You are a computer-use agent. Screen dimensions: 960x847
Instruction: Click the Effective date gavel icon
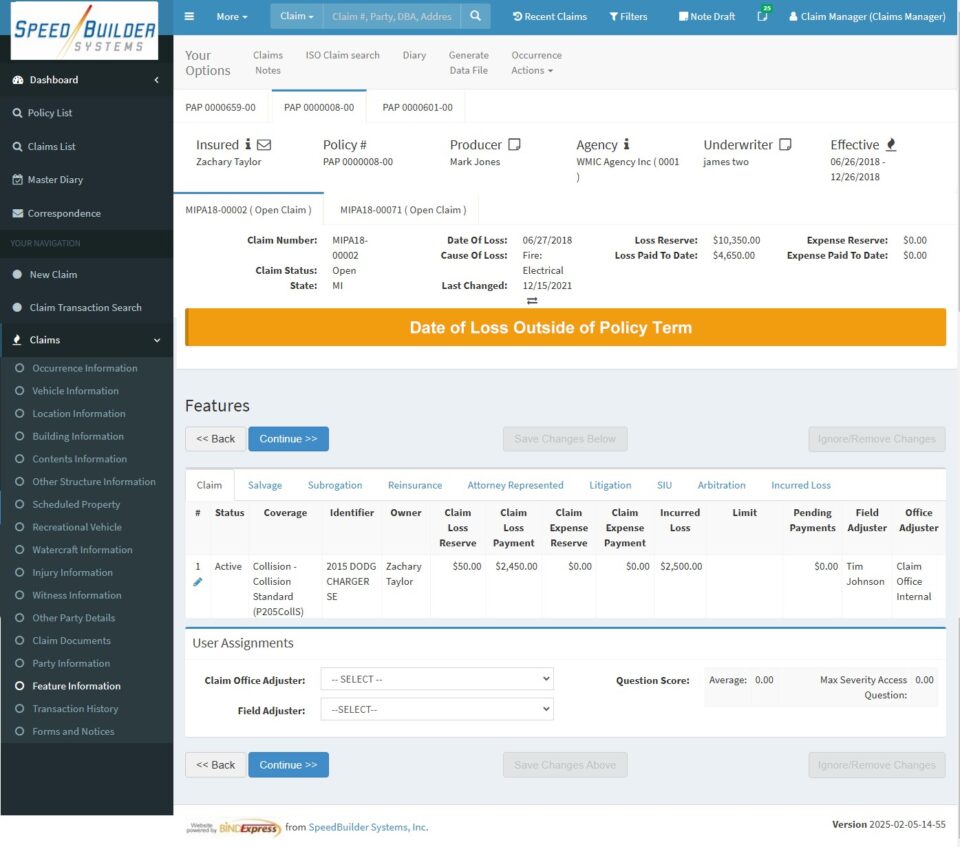tap(891, 145)
